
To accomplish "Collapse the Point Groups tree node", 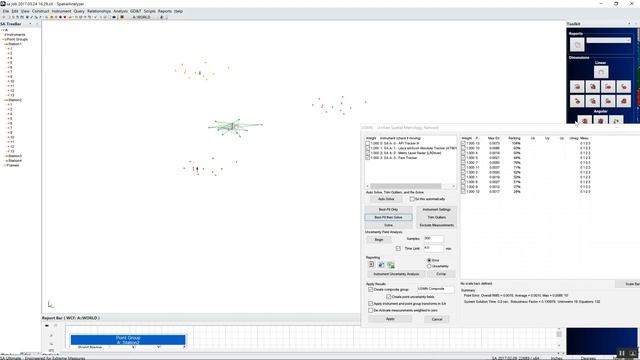I will tap(4, 40).
